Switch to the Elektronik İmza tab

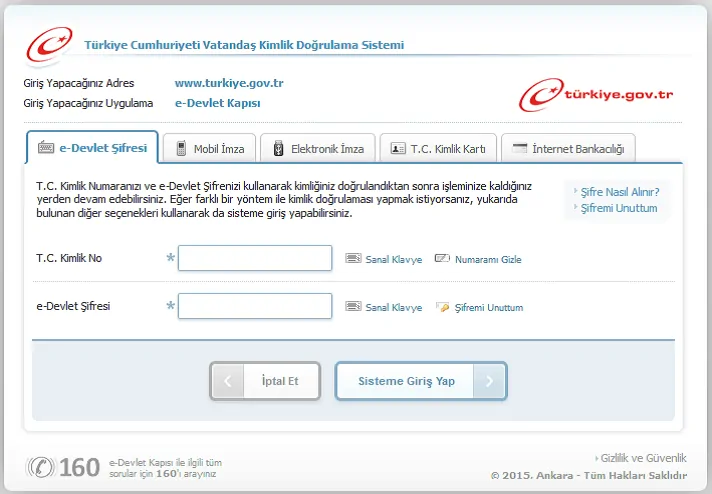[318, 148]
